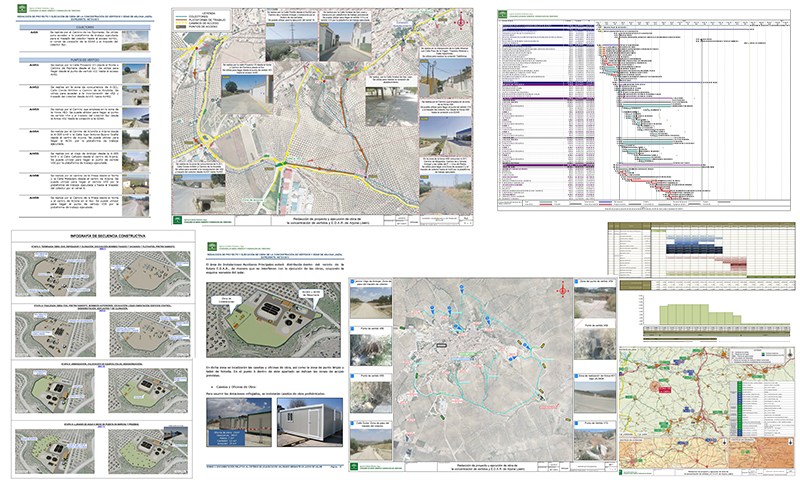Screen dimensions: 800x480
Task: Click the Infografía de Secuencia Constructiva heading
Action: (x=108, y=236)
